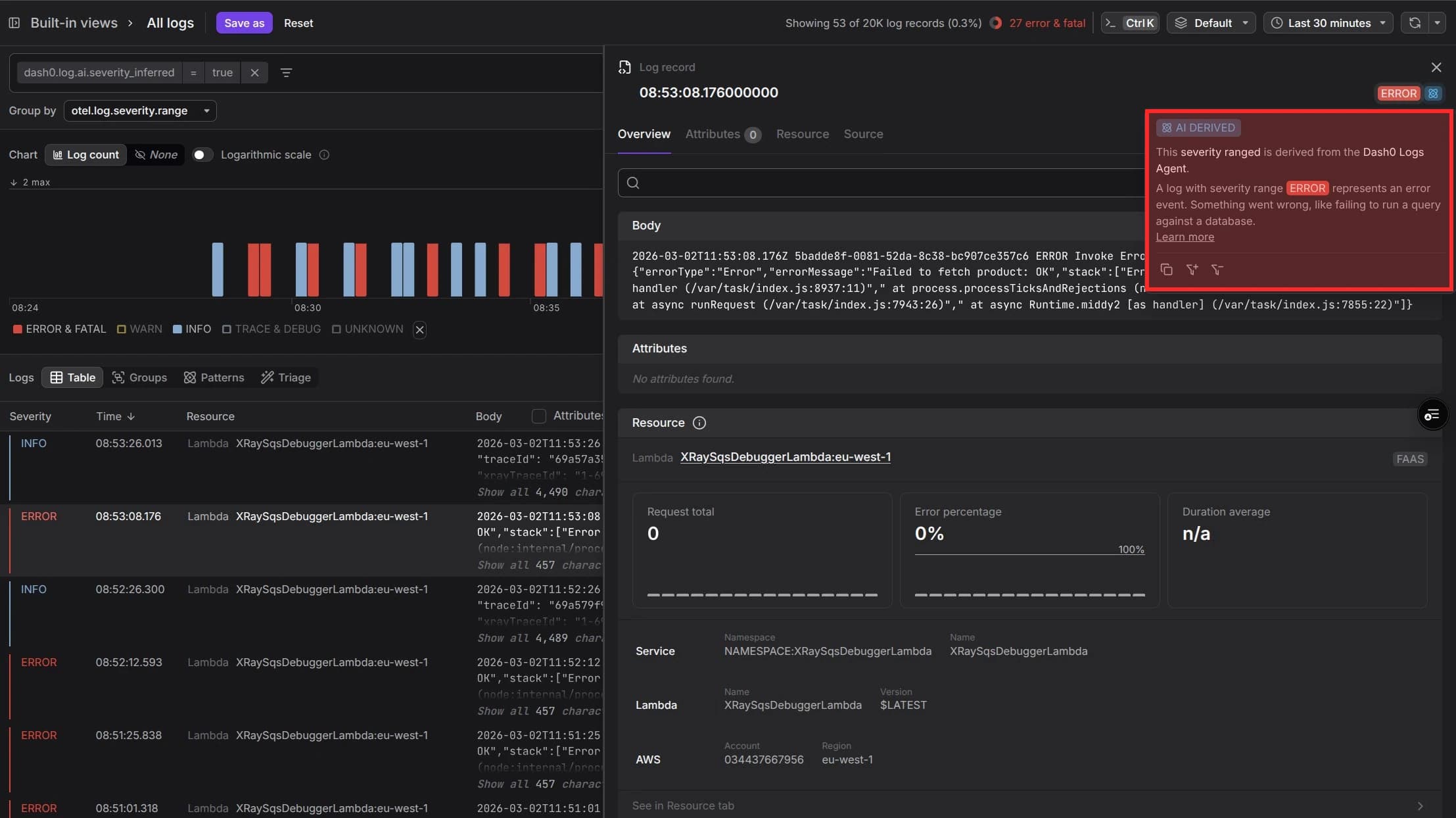This screenshot has height=818, width=1456.
Task: Toggle the Logarithmic scale switch
Action: point(202,155)
